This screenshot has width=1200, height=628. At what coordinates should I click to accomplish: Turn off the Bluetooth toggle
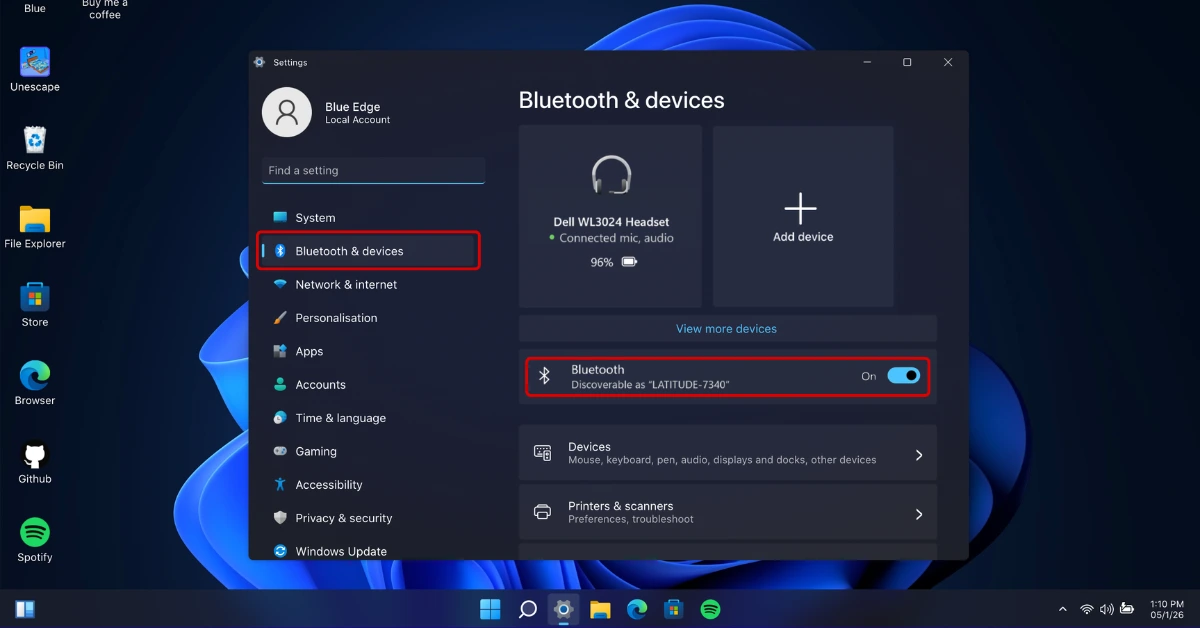904,376
